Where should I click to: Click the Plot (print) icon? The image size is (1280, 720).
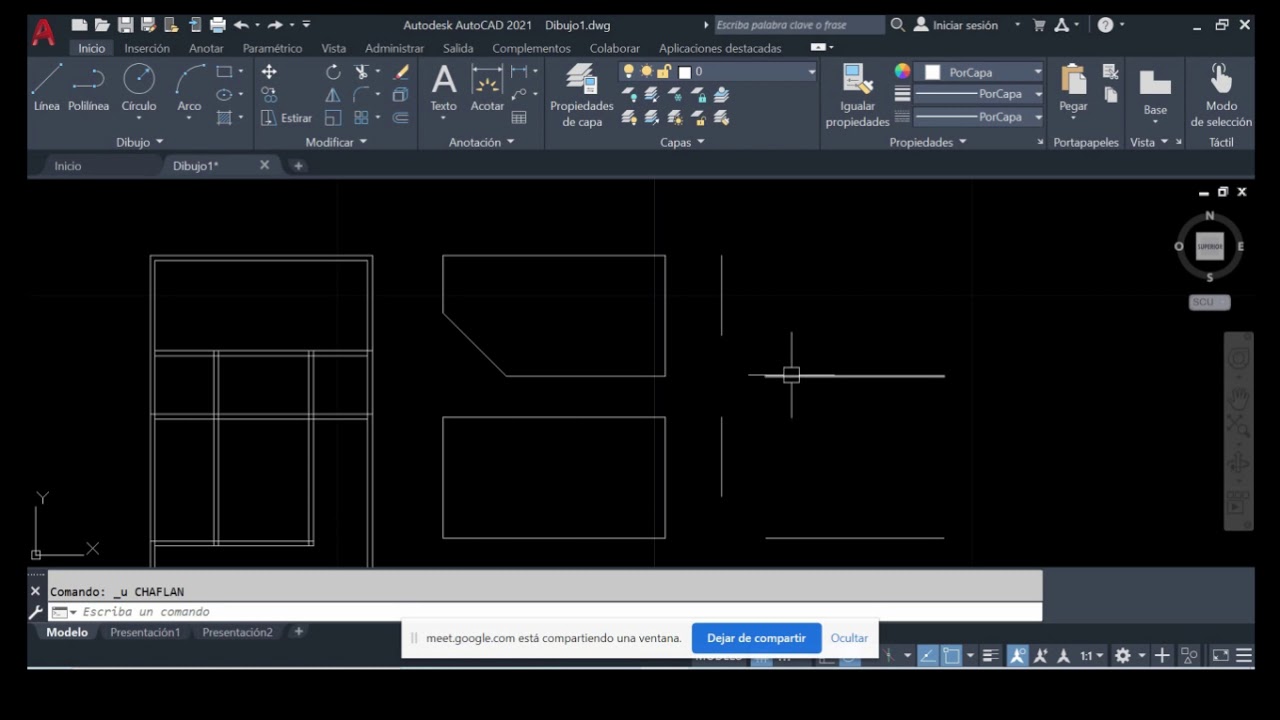(217, 25)
